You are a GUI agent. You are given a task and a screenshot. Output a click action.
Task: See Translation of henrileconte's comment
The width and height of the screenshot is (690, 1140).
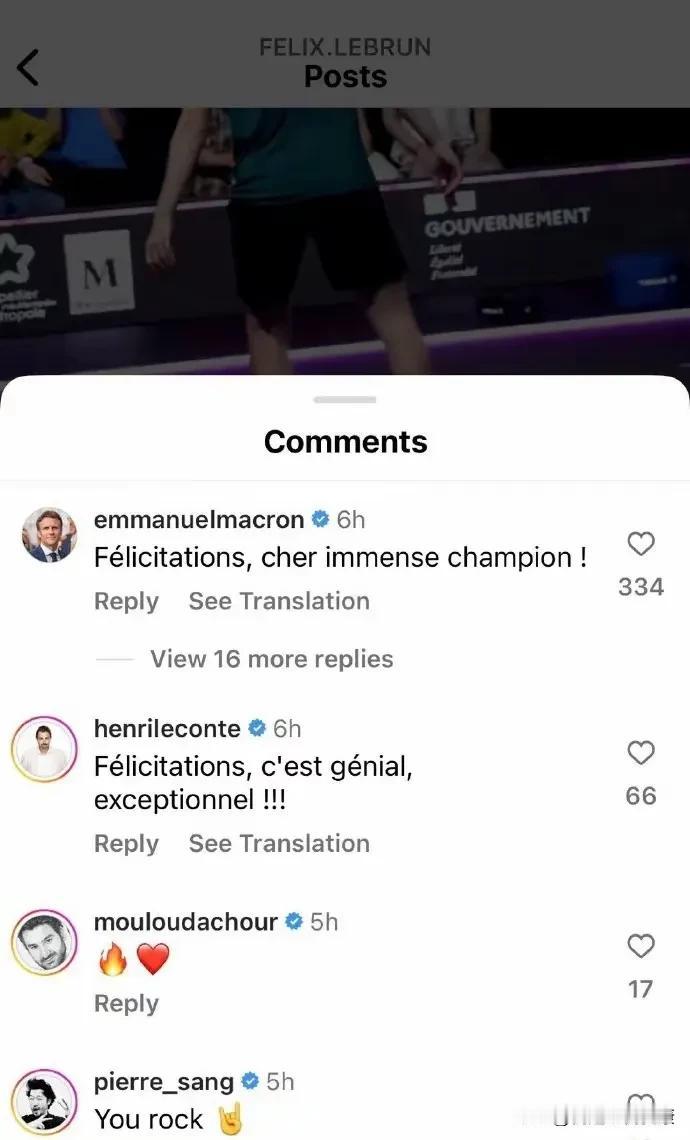pyautogui.click(x=279, y=843)
